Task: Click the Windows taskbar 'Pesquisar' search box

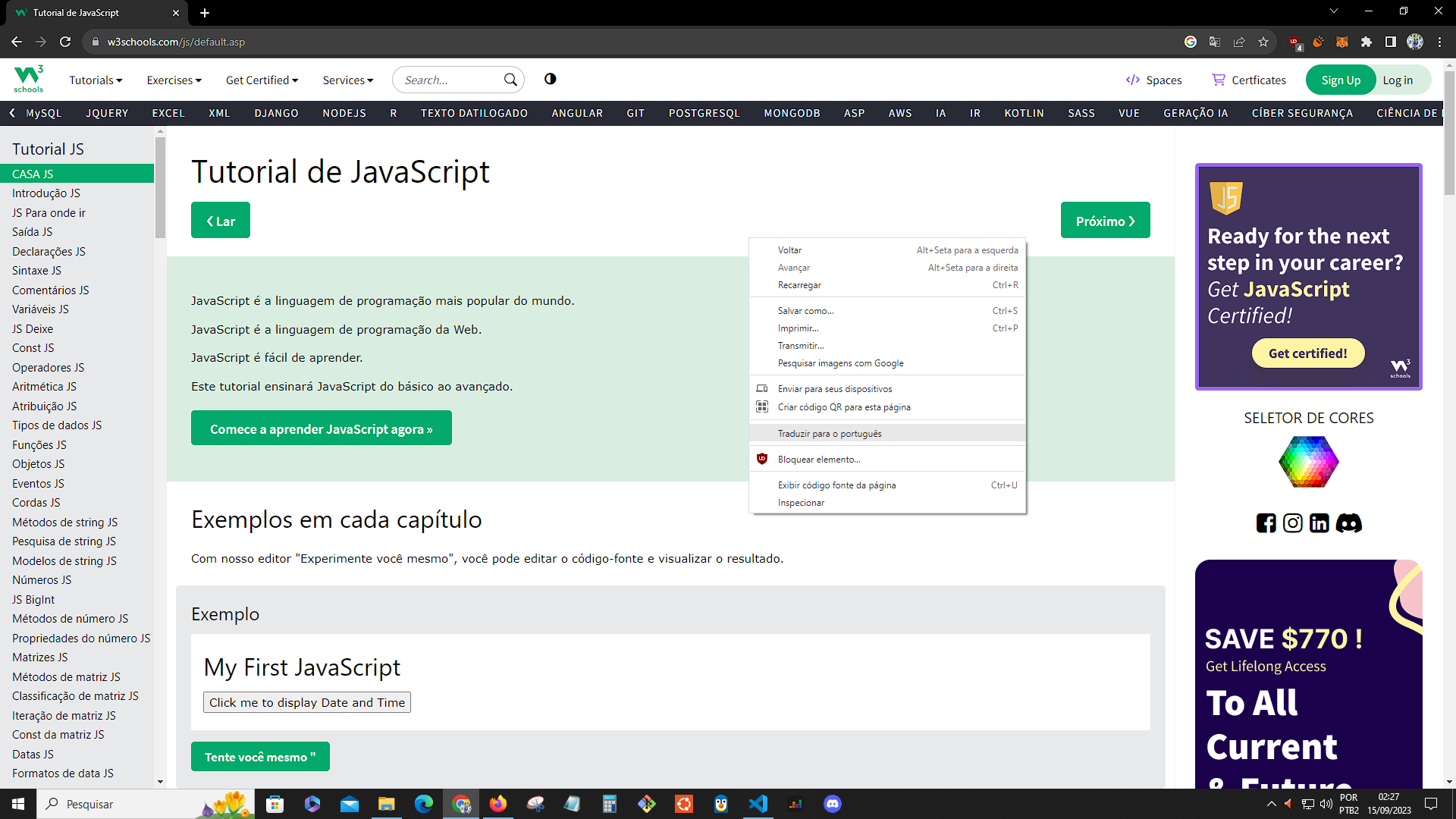Action: 144,804
